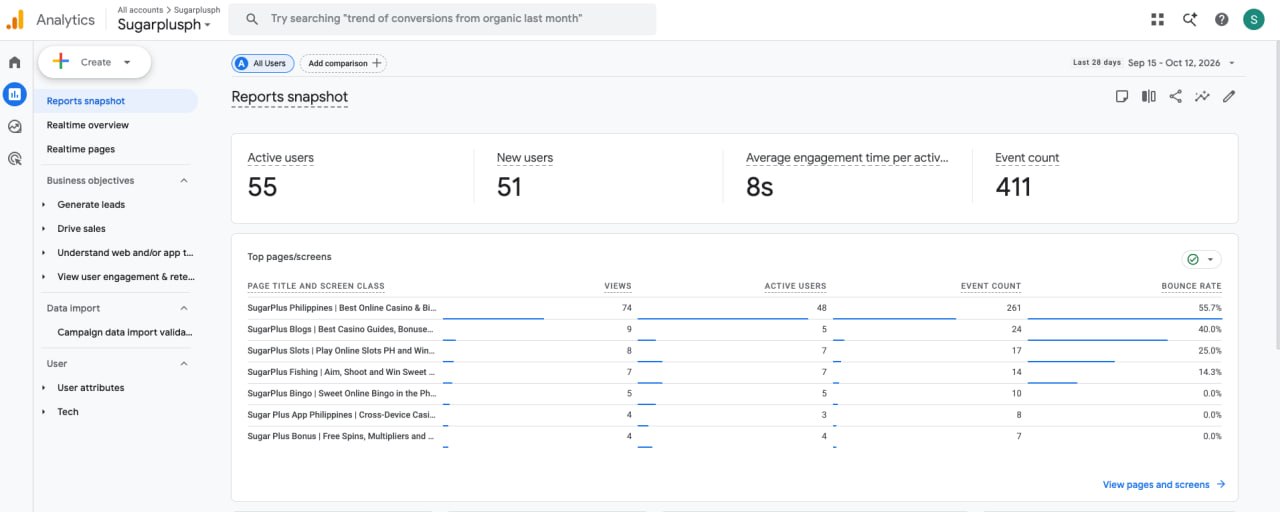Collapse the Data import section

tap(184, 308)
